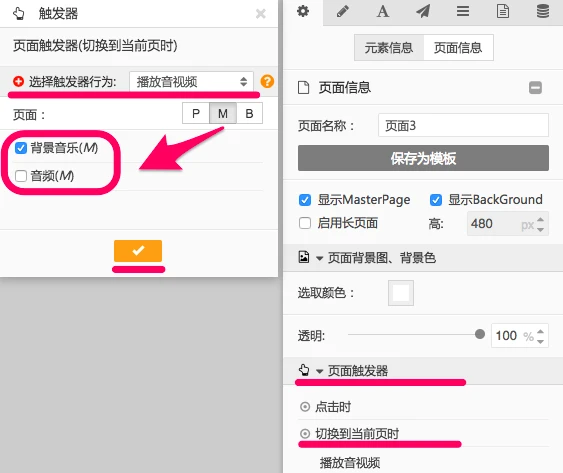The width and height of the screenshot is (563, 473).
Task: Open the 选取颜色 color swatch
Action: click(x=401, y=293)
